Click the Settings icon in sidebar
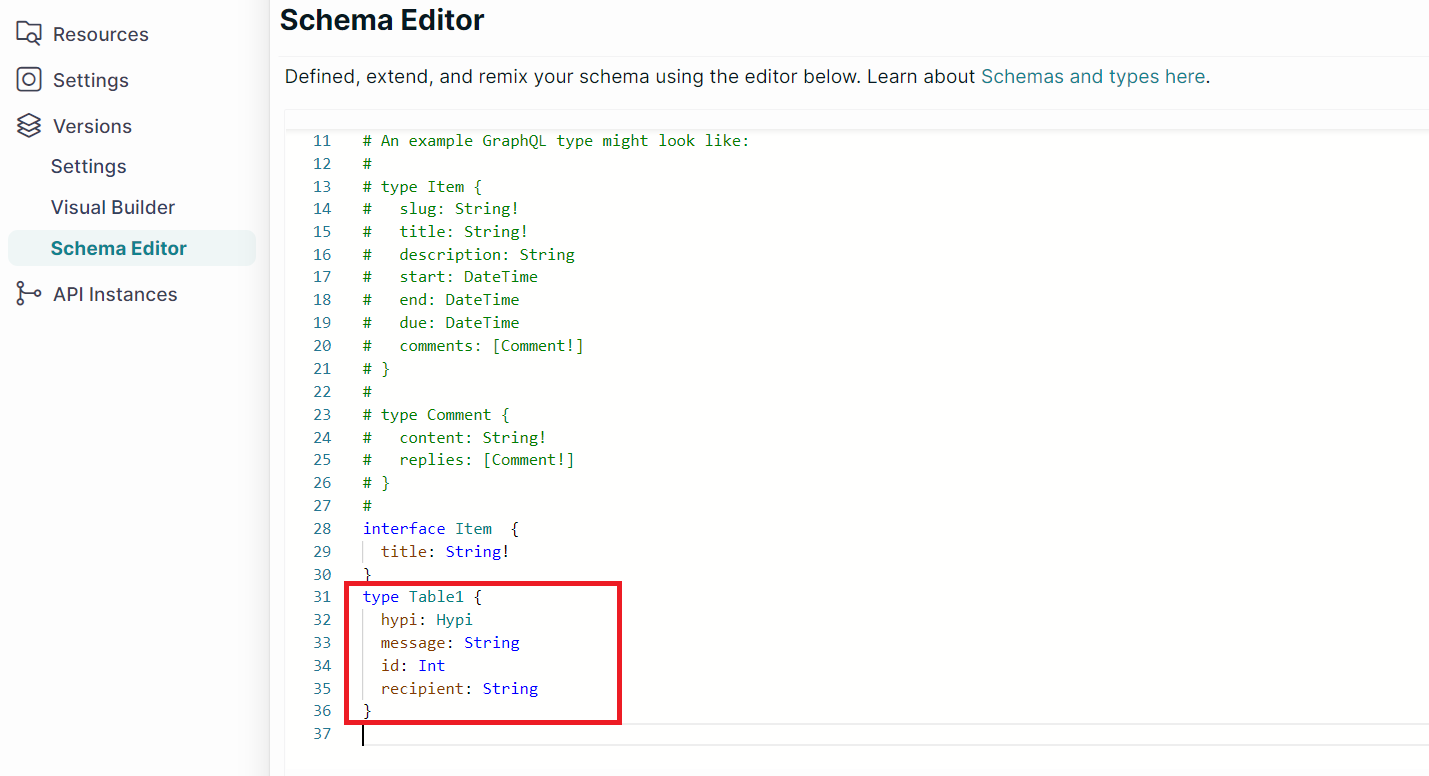The width and height of the screenshot is (1429, 776). click(29, 79)
